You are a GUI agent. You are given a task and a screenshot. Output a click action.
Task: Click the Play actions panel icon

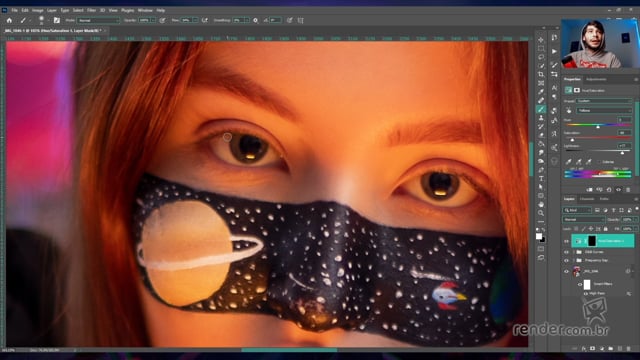(x=554, y=51)
